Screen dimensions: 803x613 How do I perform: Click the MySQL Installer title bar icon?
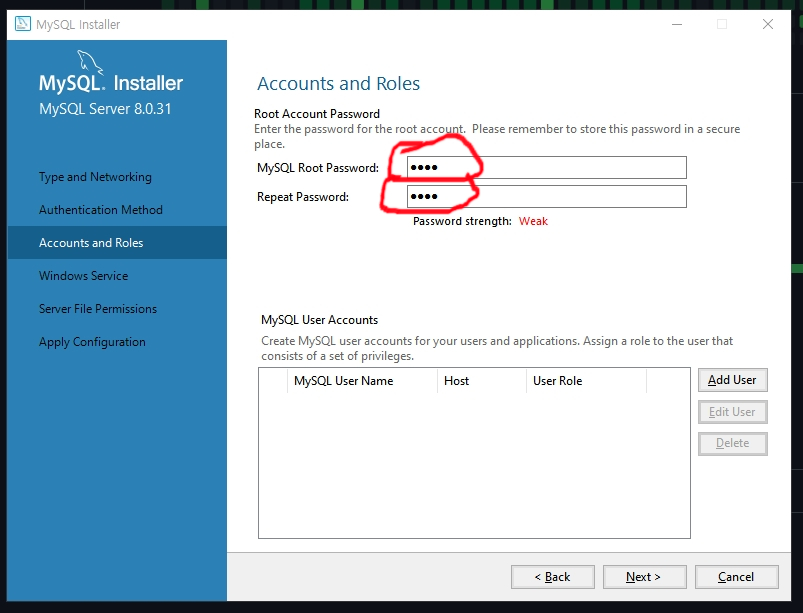point(23,24)
